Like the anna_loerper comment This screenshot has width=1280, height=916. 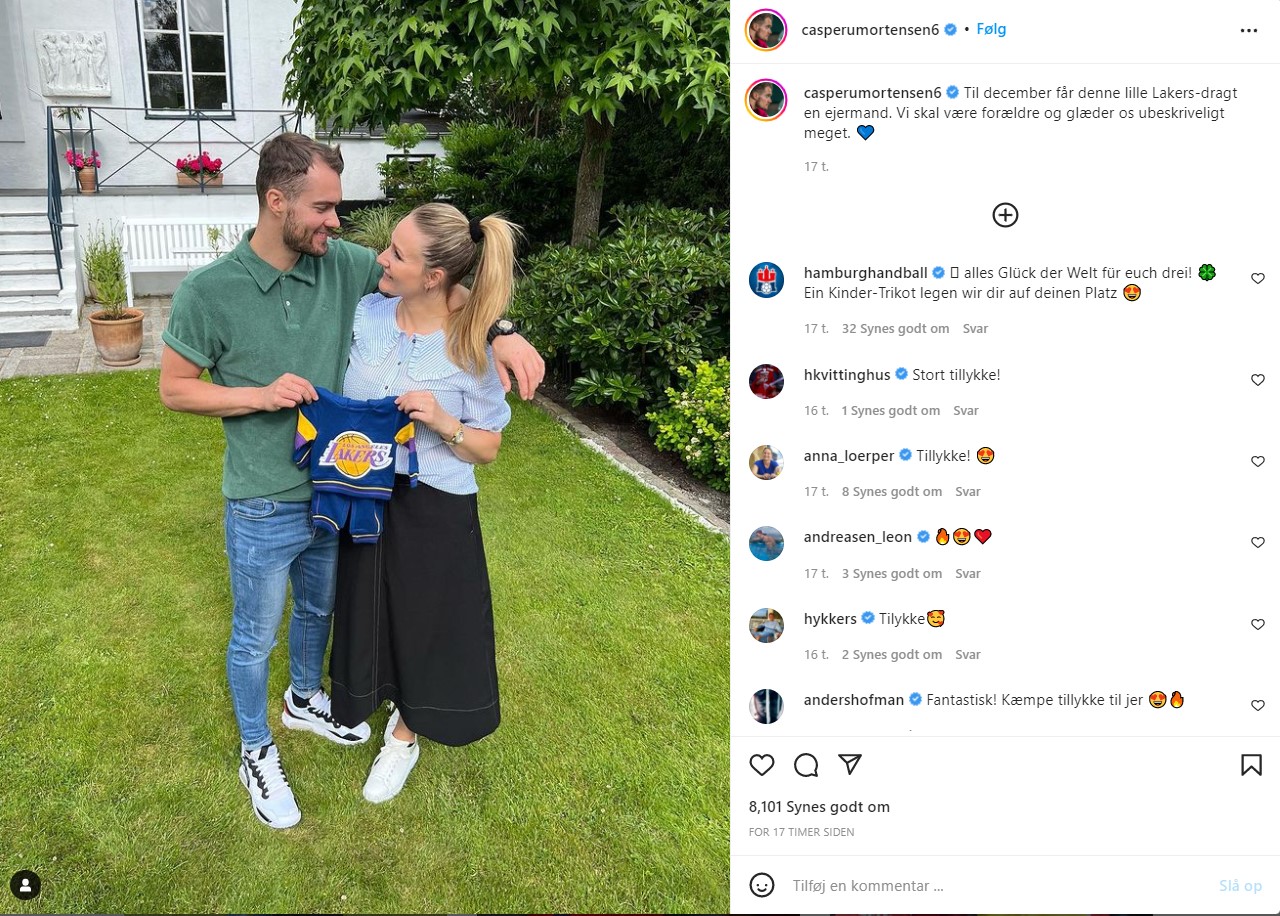(x=1258, y=462)
